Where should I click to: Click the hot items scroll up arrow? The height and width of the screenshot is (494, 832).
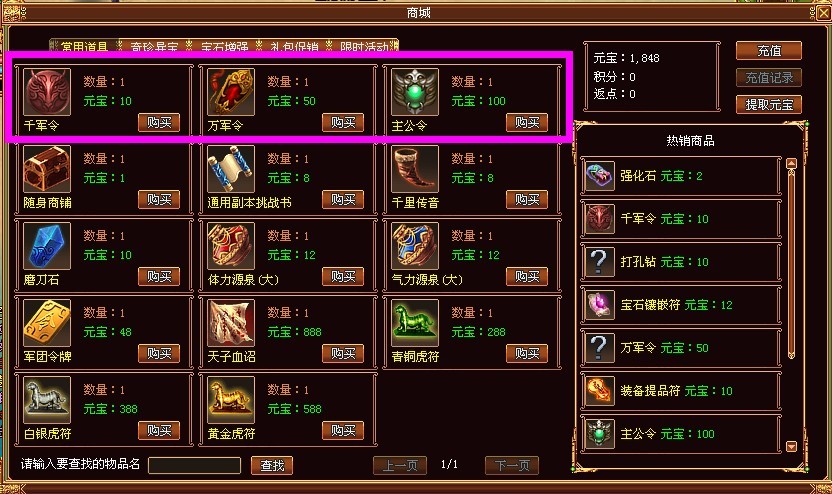[x=791, y=163]
